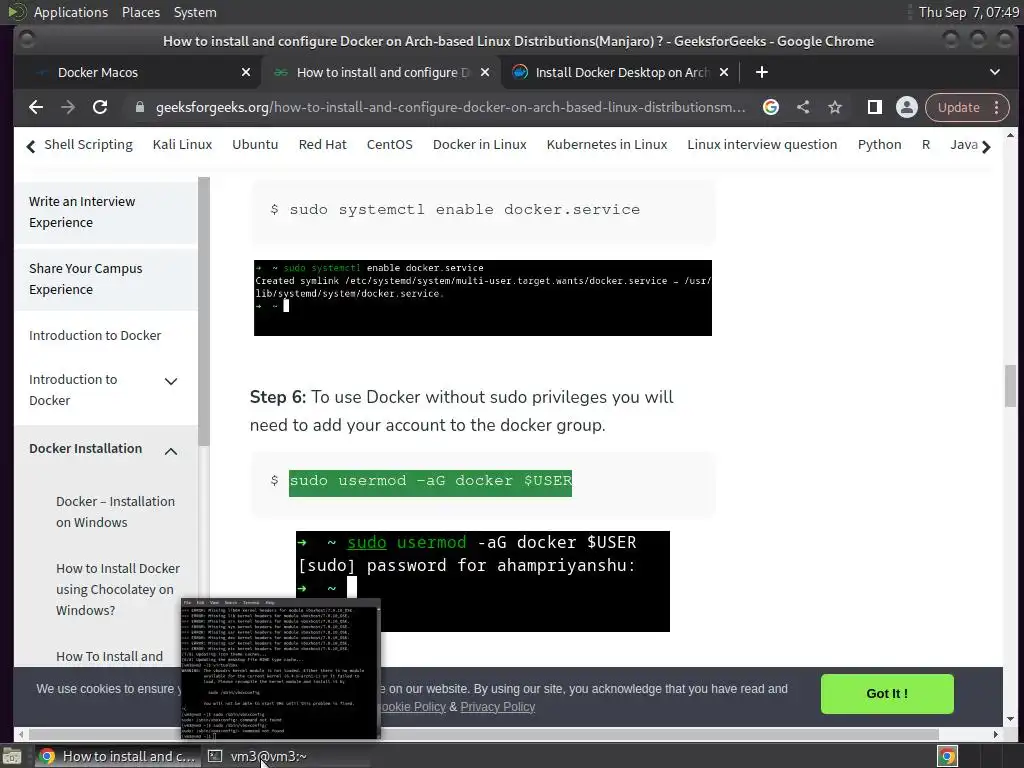Open the Places menu

click(x=140, y=12)
